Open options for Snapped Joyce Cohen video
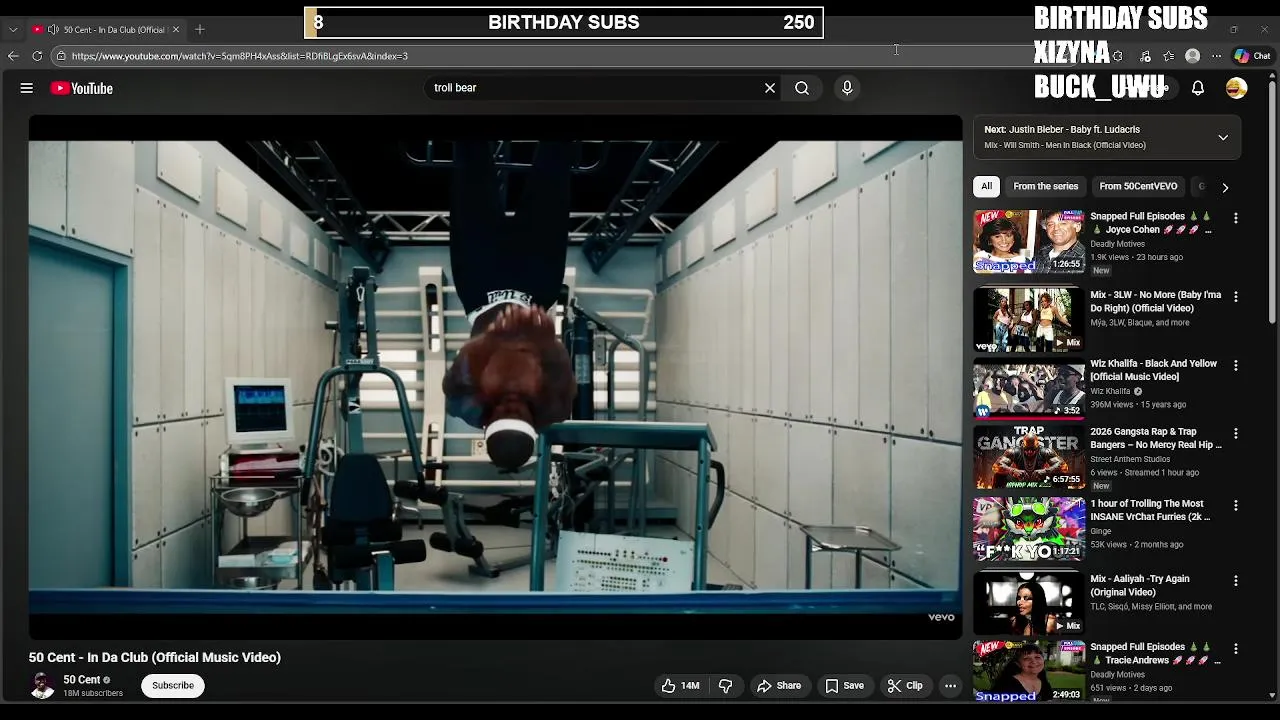 click(1236, 218)
